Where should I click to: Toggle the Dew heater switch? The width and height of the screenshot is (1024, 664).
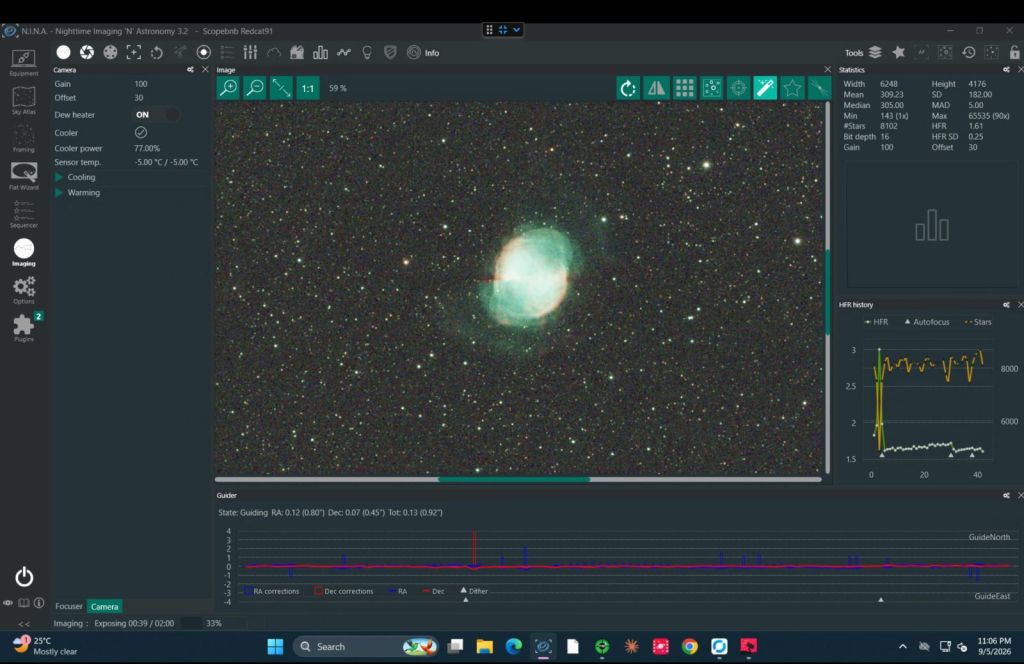coord(157,114)
